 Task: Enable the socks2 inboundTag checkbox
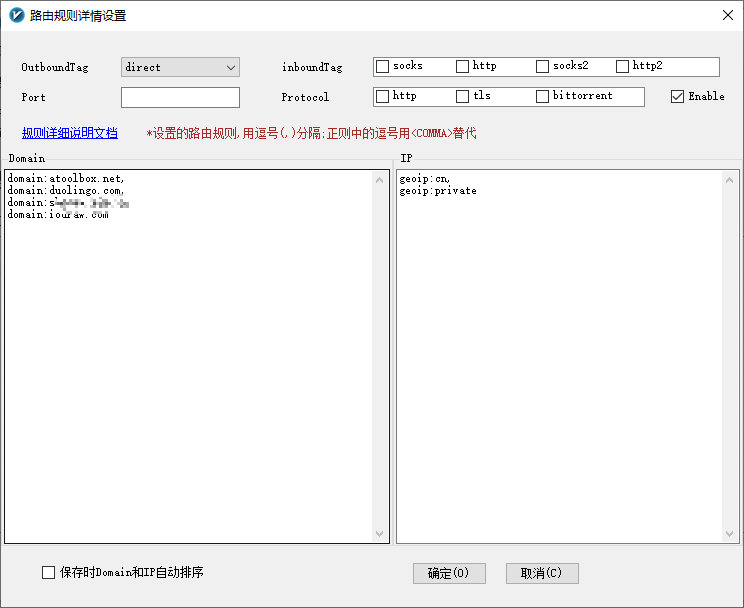(542, 66)
